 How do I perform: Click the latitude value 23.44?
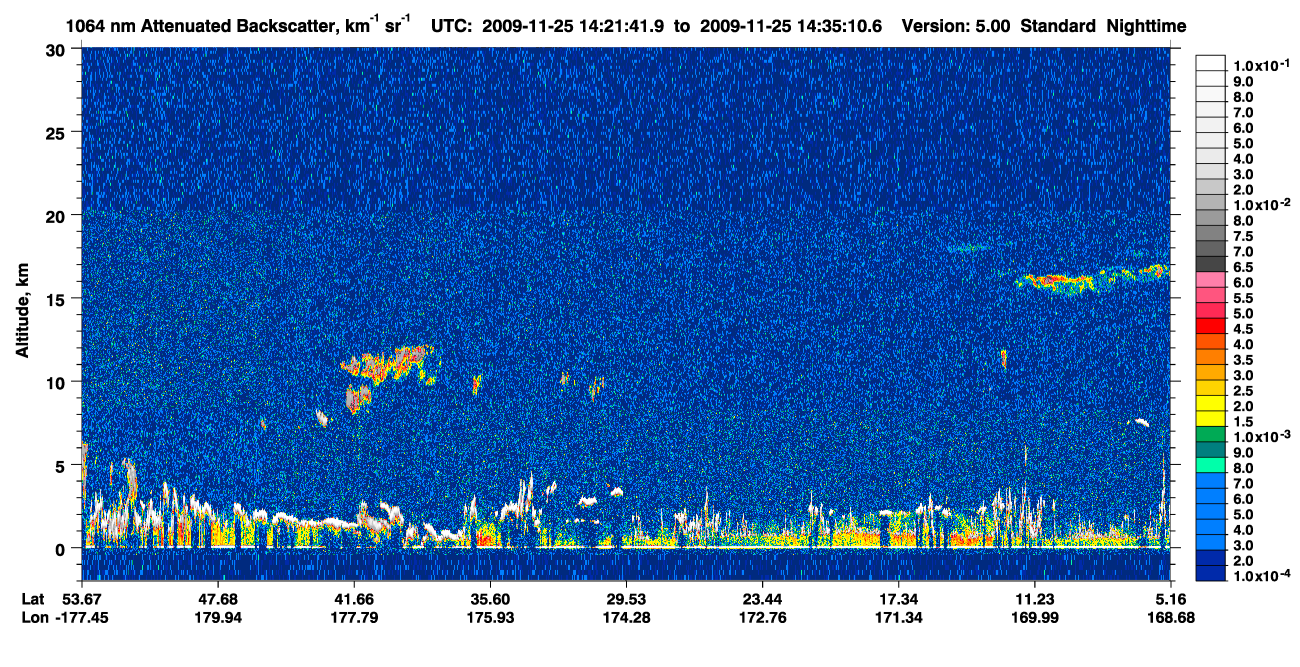(762, 599)
